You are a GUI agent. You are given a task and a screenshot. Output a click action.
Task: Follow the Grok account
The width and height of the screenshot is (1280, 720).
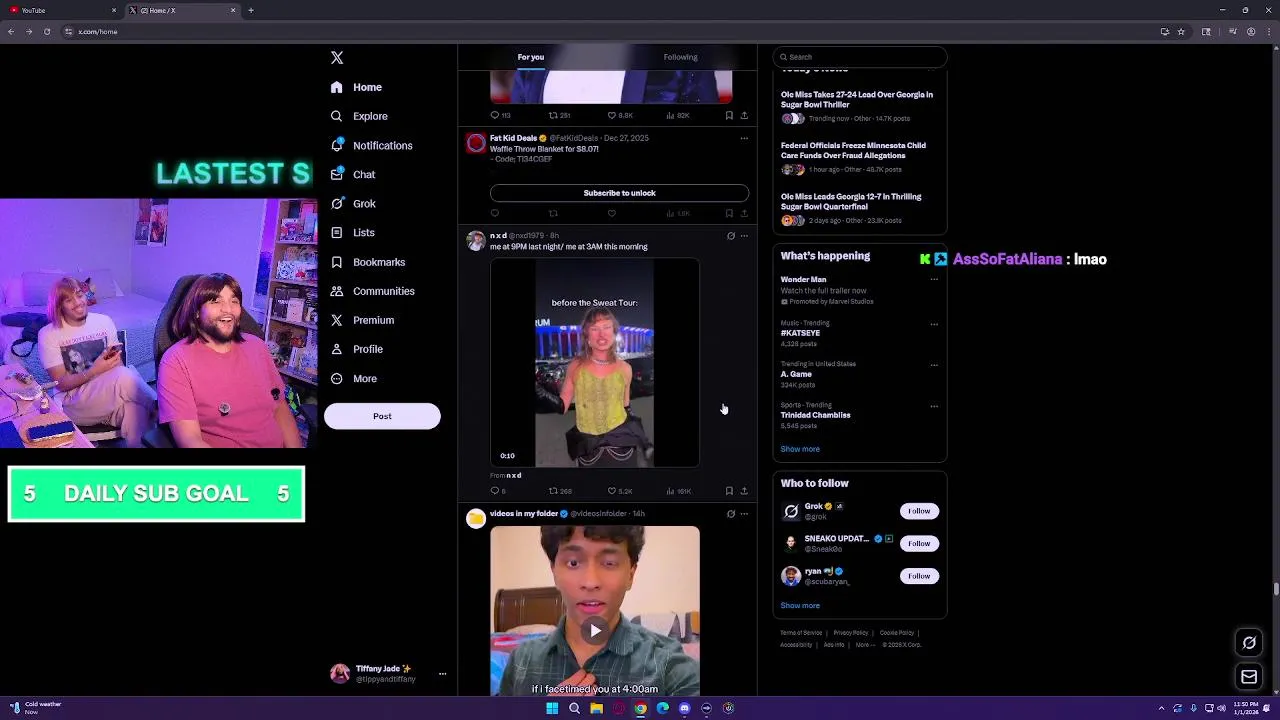919,511
